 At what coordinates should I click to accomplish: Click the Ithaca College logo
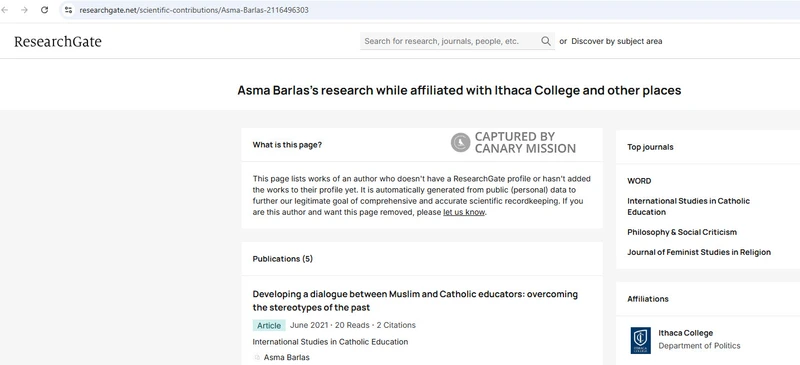(x=640, y=340)
